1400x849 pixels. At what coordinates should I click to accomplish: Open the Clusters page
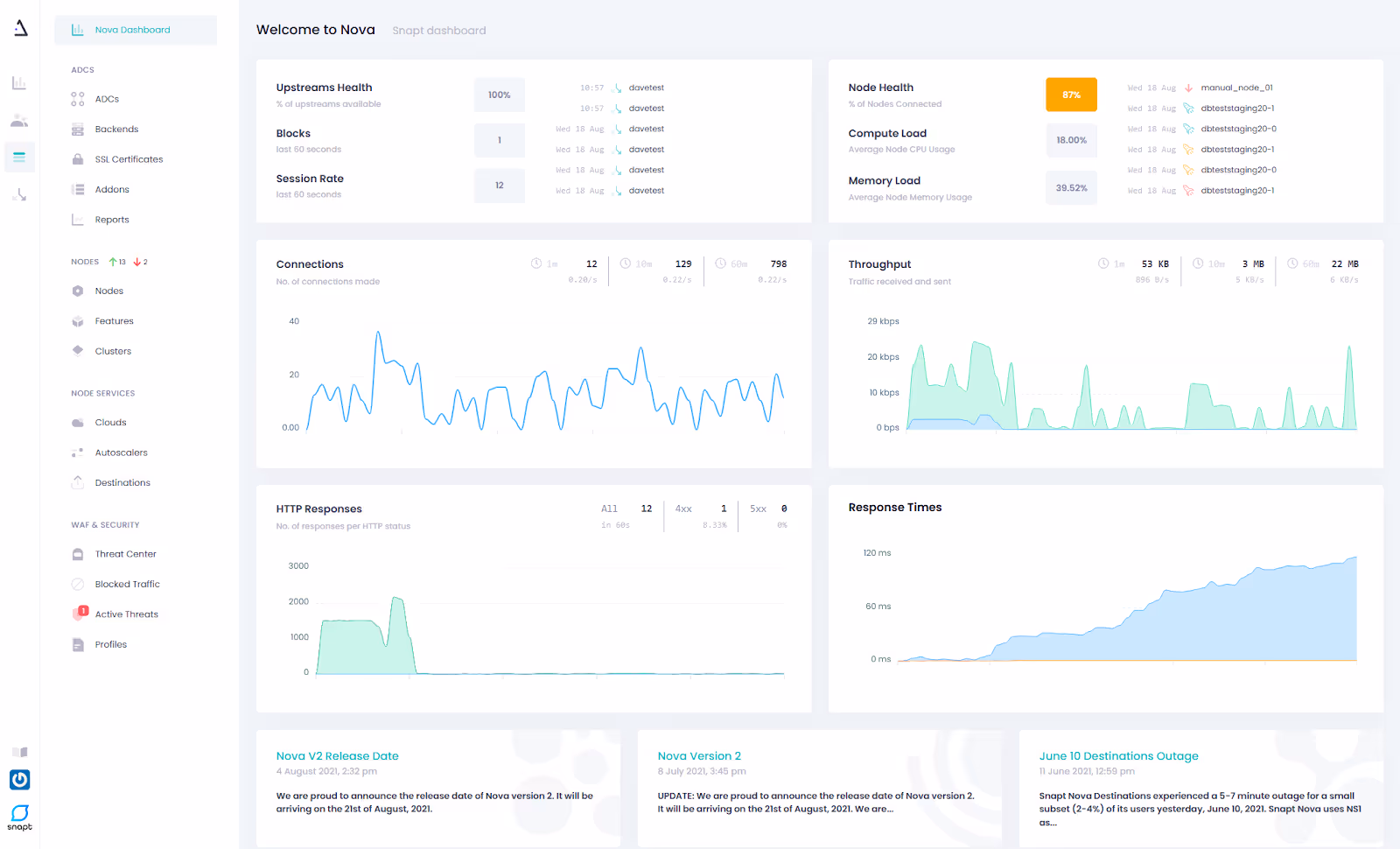tap(113, 352)
